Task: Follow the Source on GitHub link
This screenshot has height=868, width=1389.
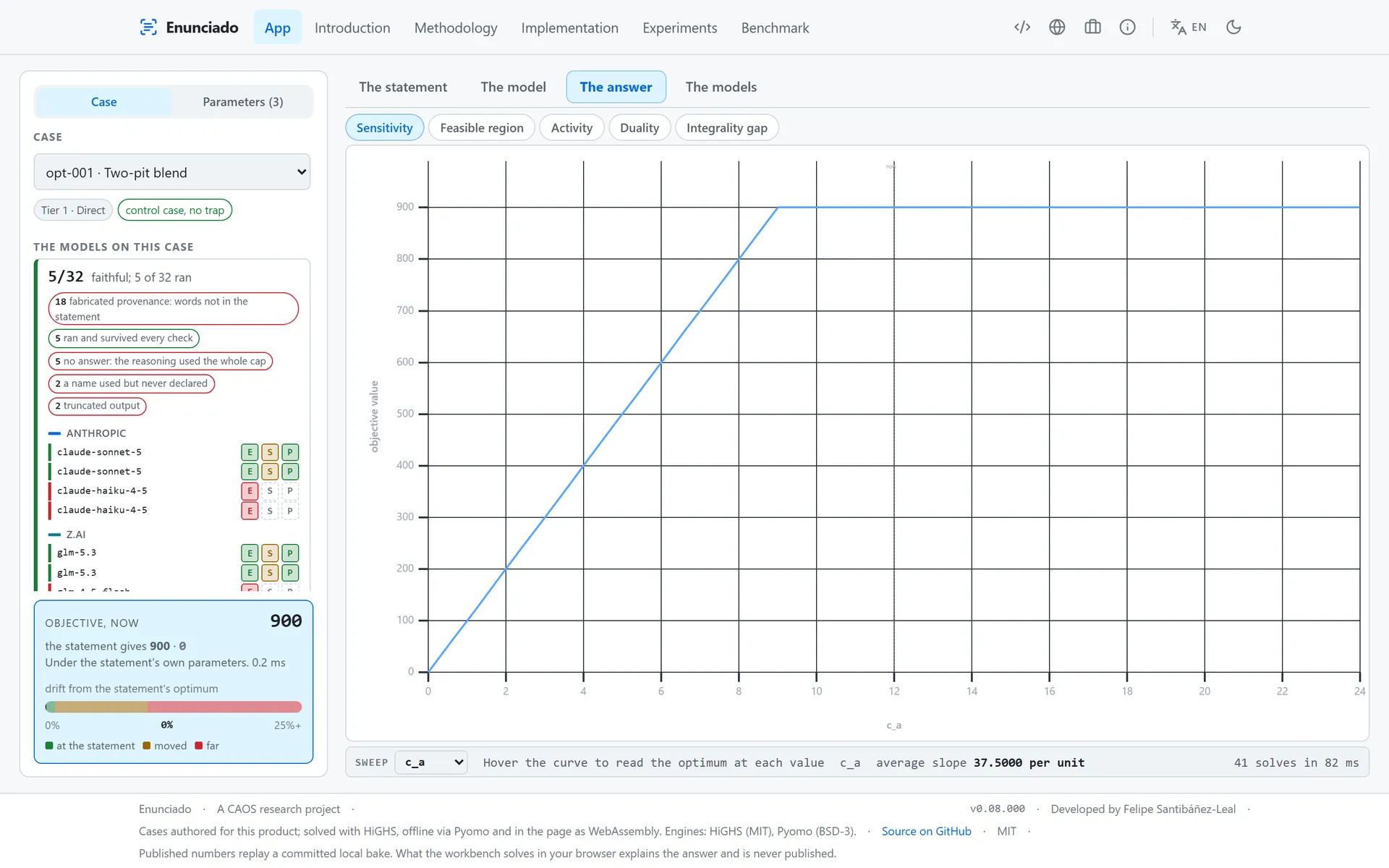Action: tap(926, 831)
